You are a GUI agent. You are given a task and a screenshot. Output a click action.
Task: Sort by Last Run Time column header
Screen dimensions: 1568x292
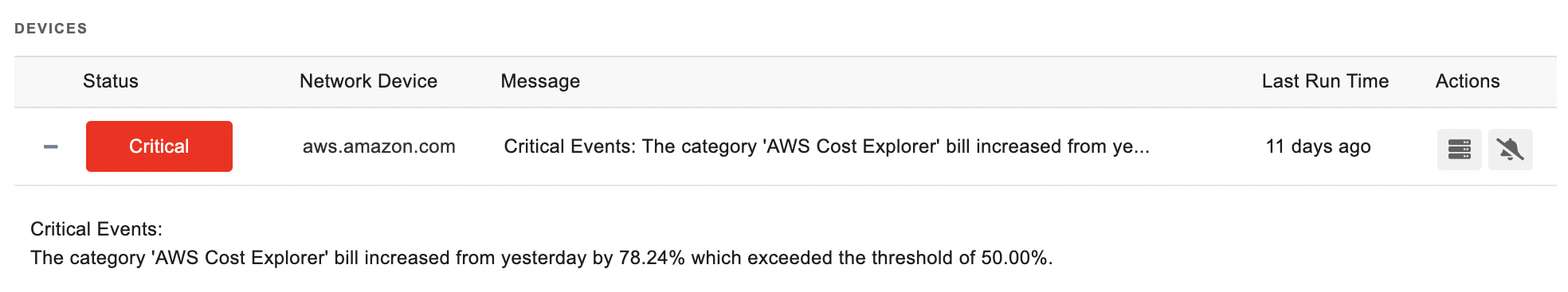point(1325,81)
